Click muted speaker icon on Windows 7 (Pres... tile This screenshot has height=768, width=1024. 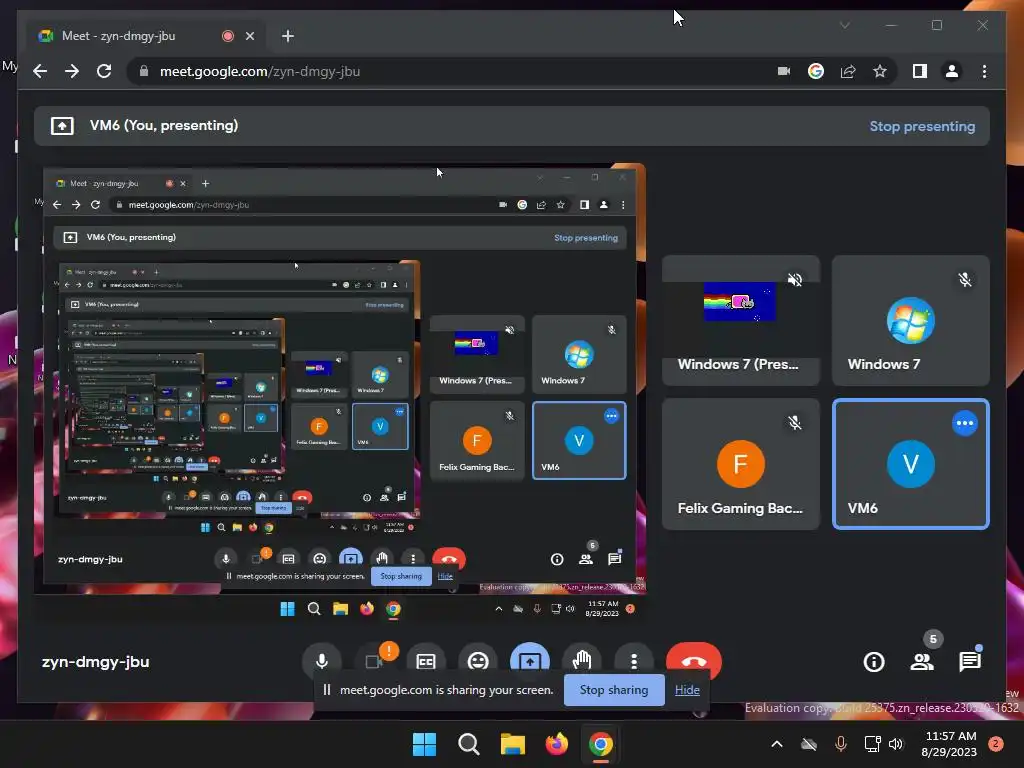click(x=795, y=280)
